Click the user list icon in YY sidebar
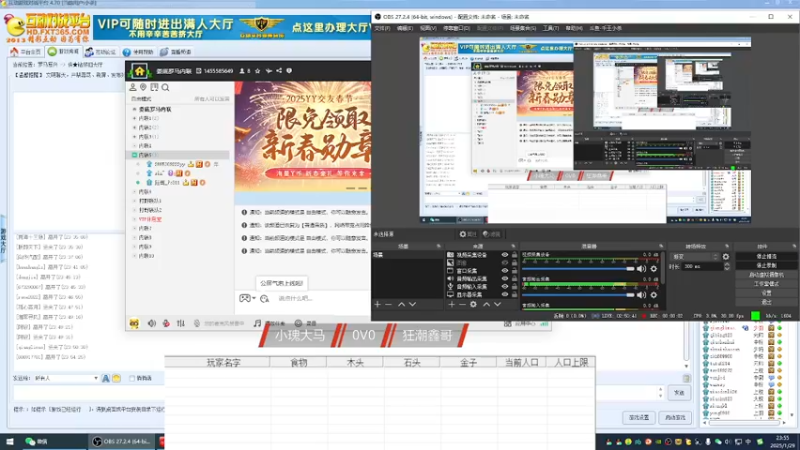The width and height of the screenshot is (800, 450). 133,88
